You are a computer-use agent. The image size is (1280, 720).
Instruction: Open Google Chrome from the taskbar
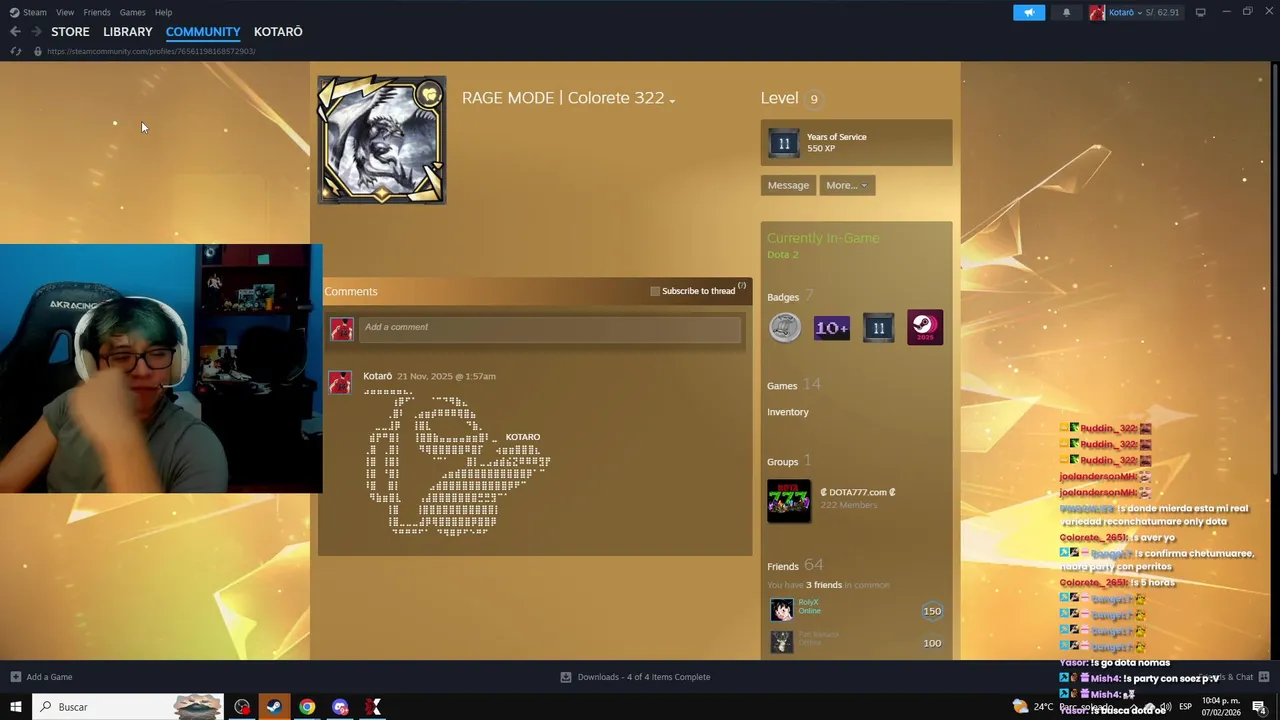(307, 707)
